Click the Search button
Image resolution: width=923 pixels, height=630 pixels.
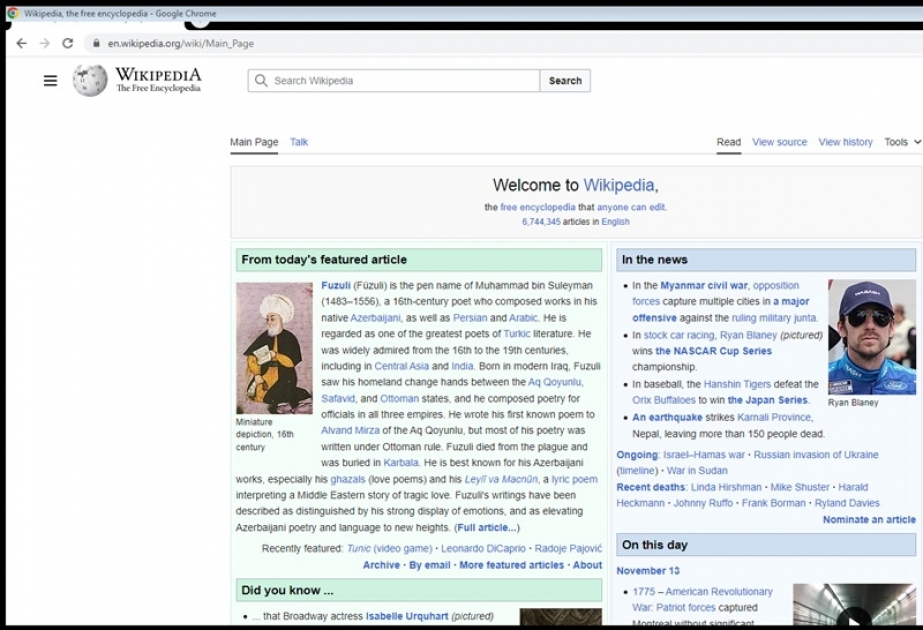click(565, 81)
